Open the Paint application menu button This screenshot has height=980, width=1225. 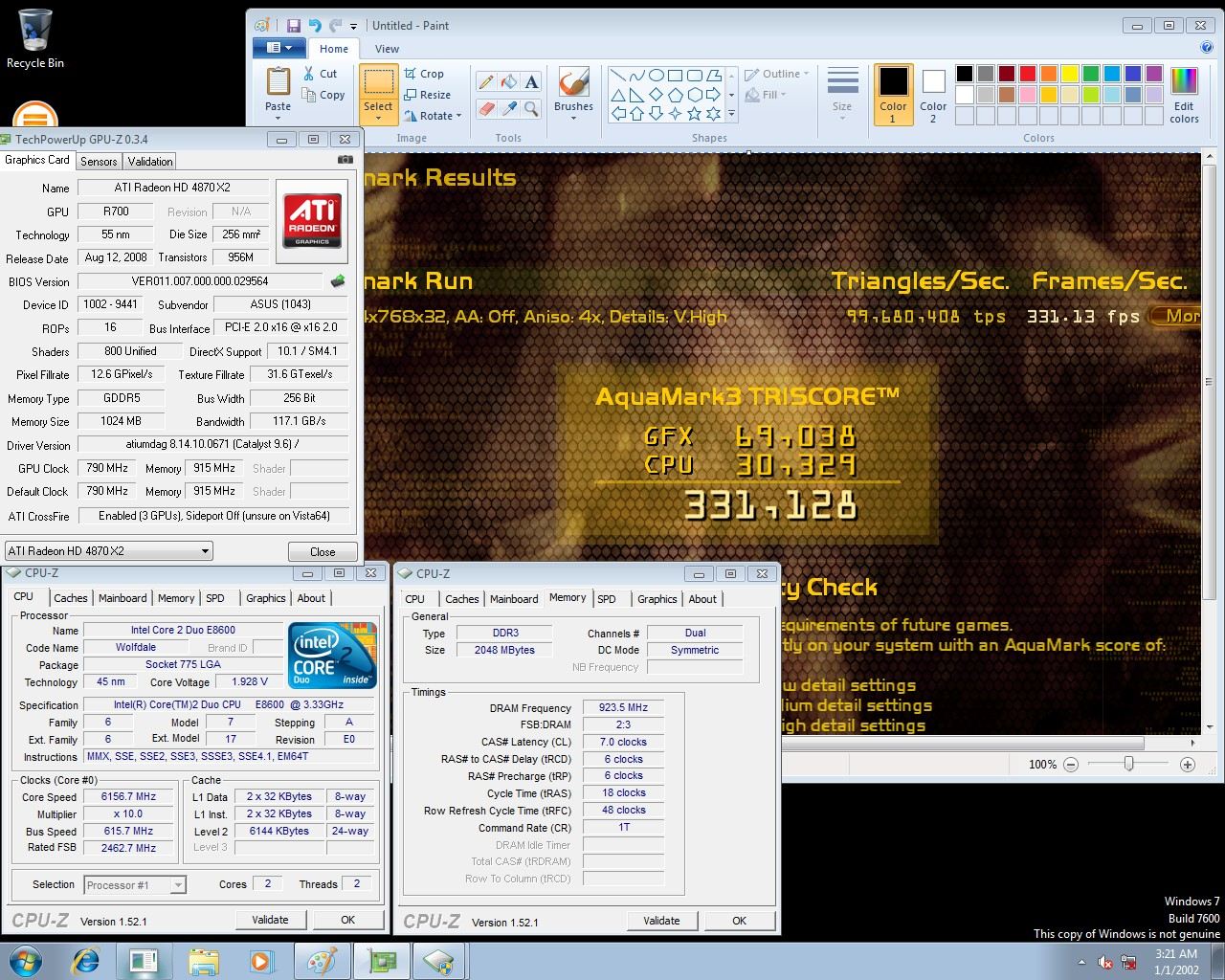(x=278, y=47)
